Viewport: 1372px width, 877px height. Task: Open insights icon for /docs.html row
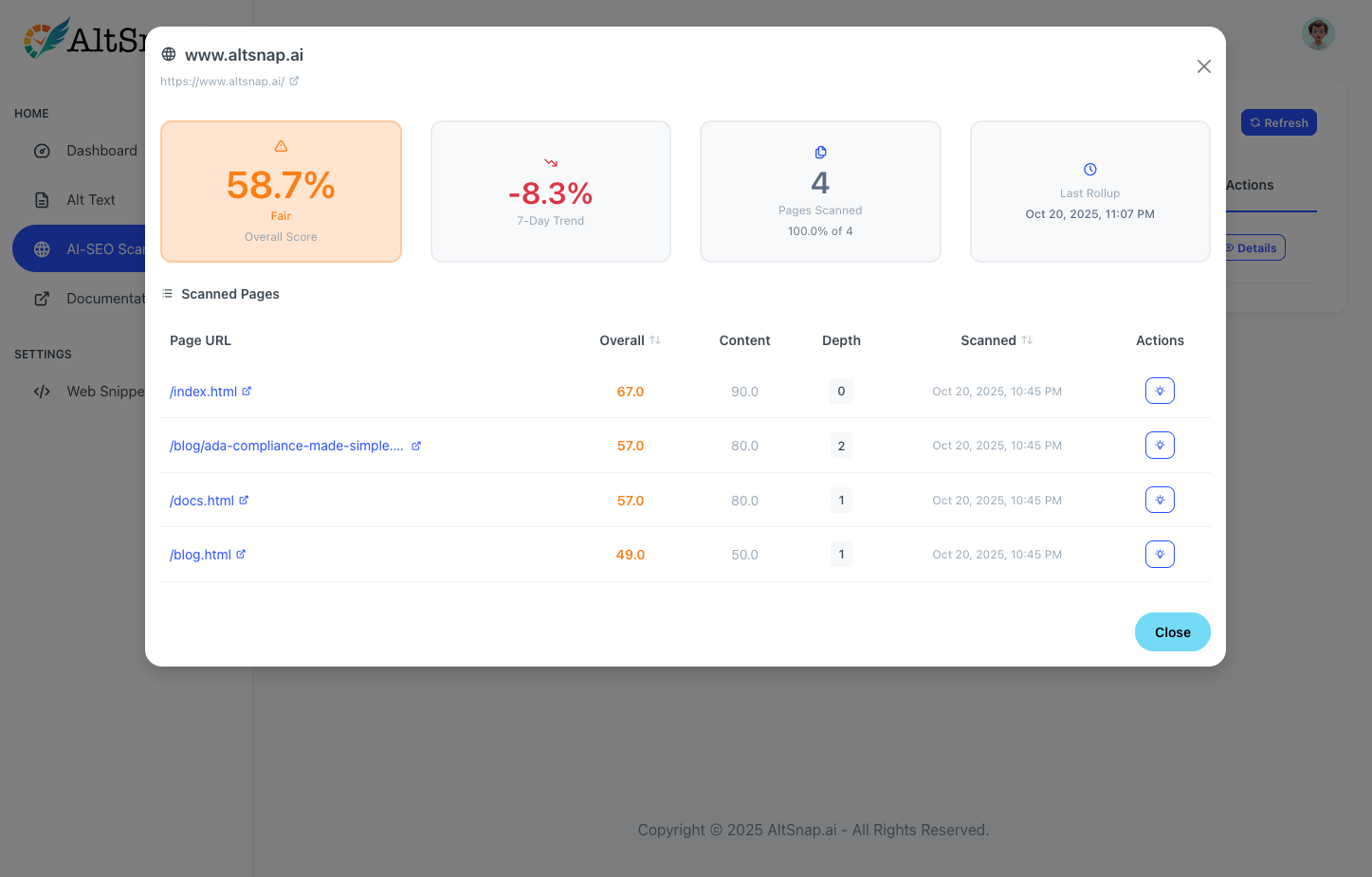point(1160,500)
